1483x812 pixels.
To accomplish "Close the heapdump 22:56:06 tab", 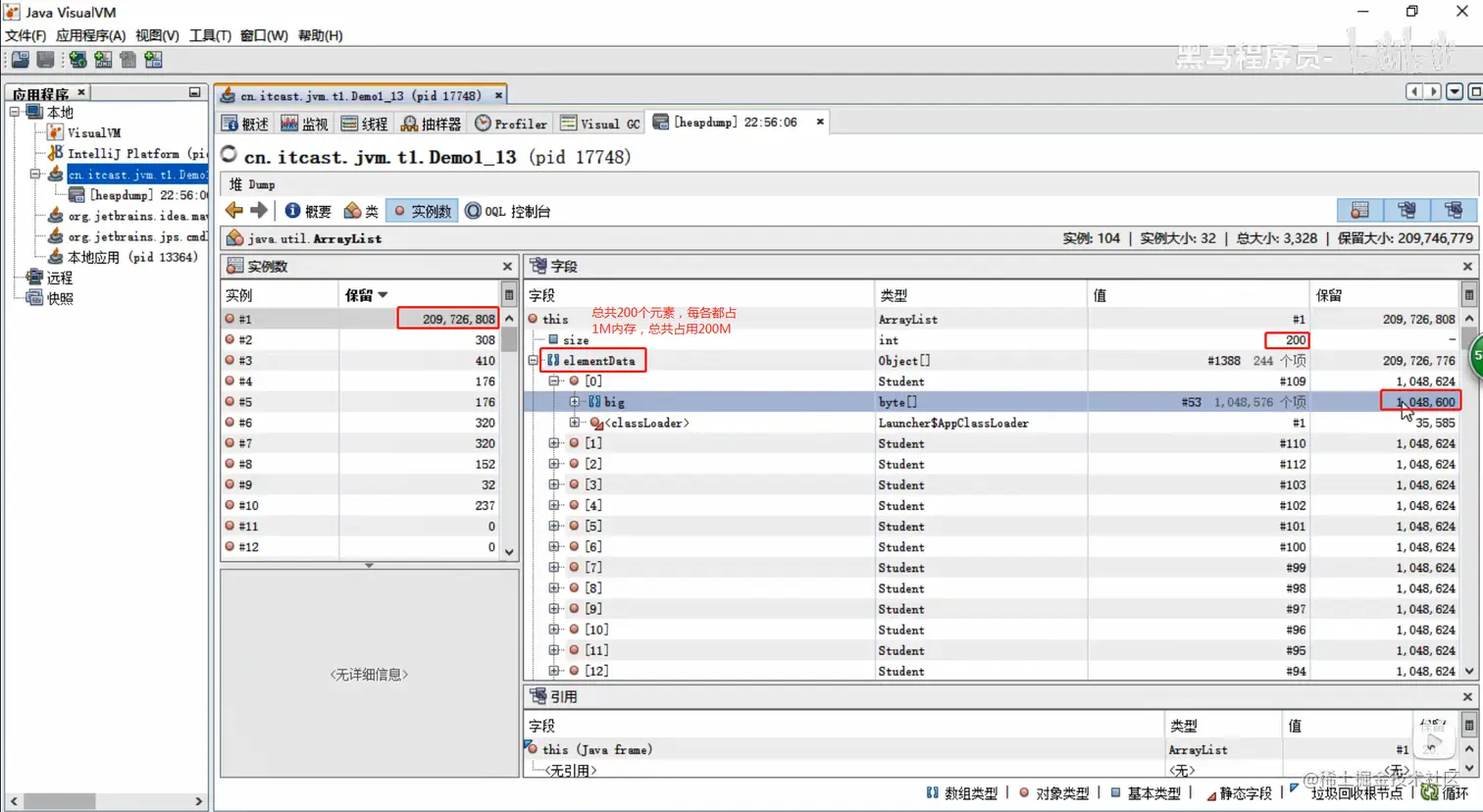I will tap(820, 122).
